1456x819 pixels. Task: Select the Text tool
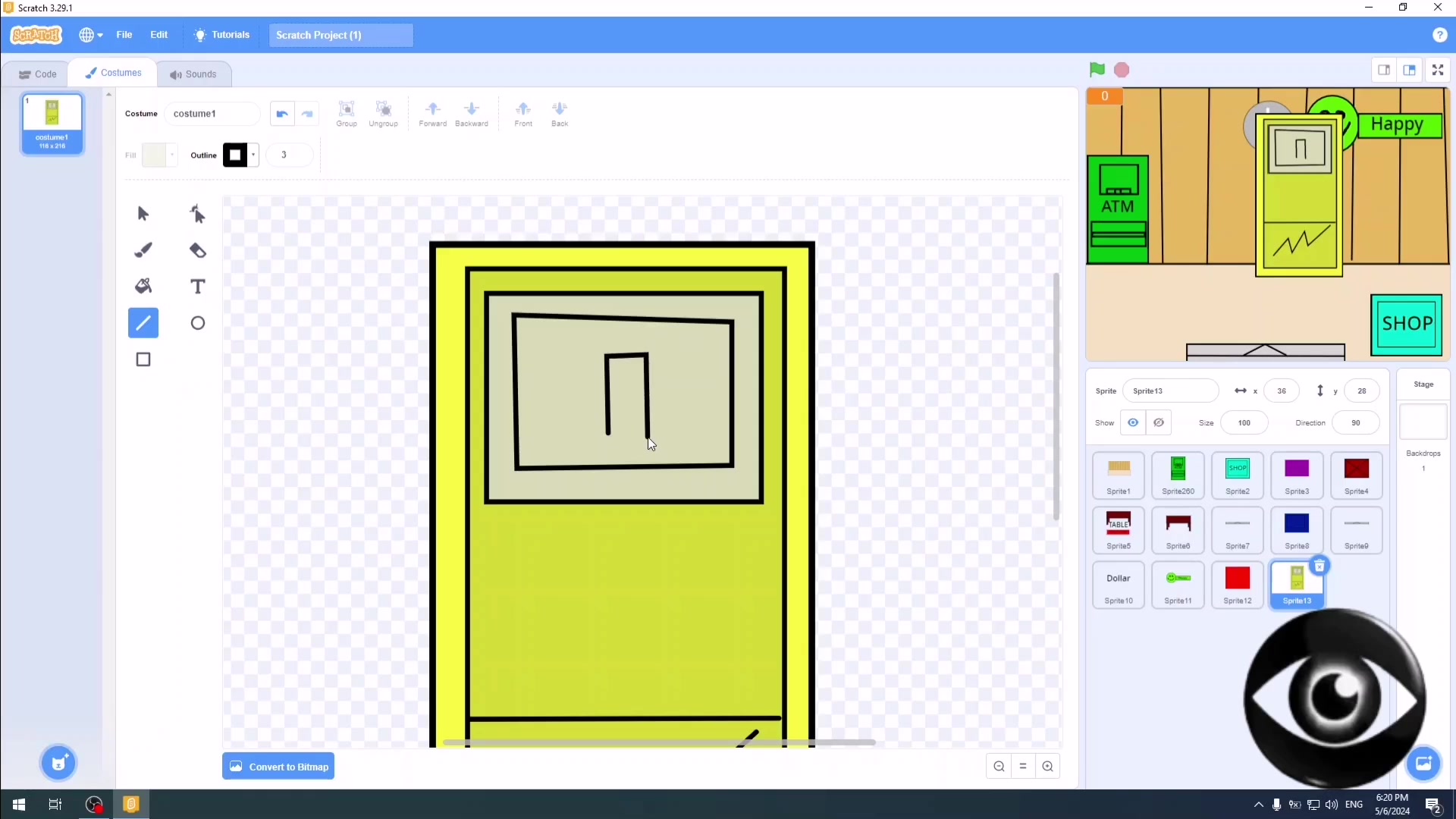[x=198, y=286]
